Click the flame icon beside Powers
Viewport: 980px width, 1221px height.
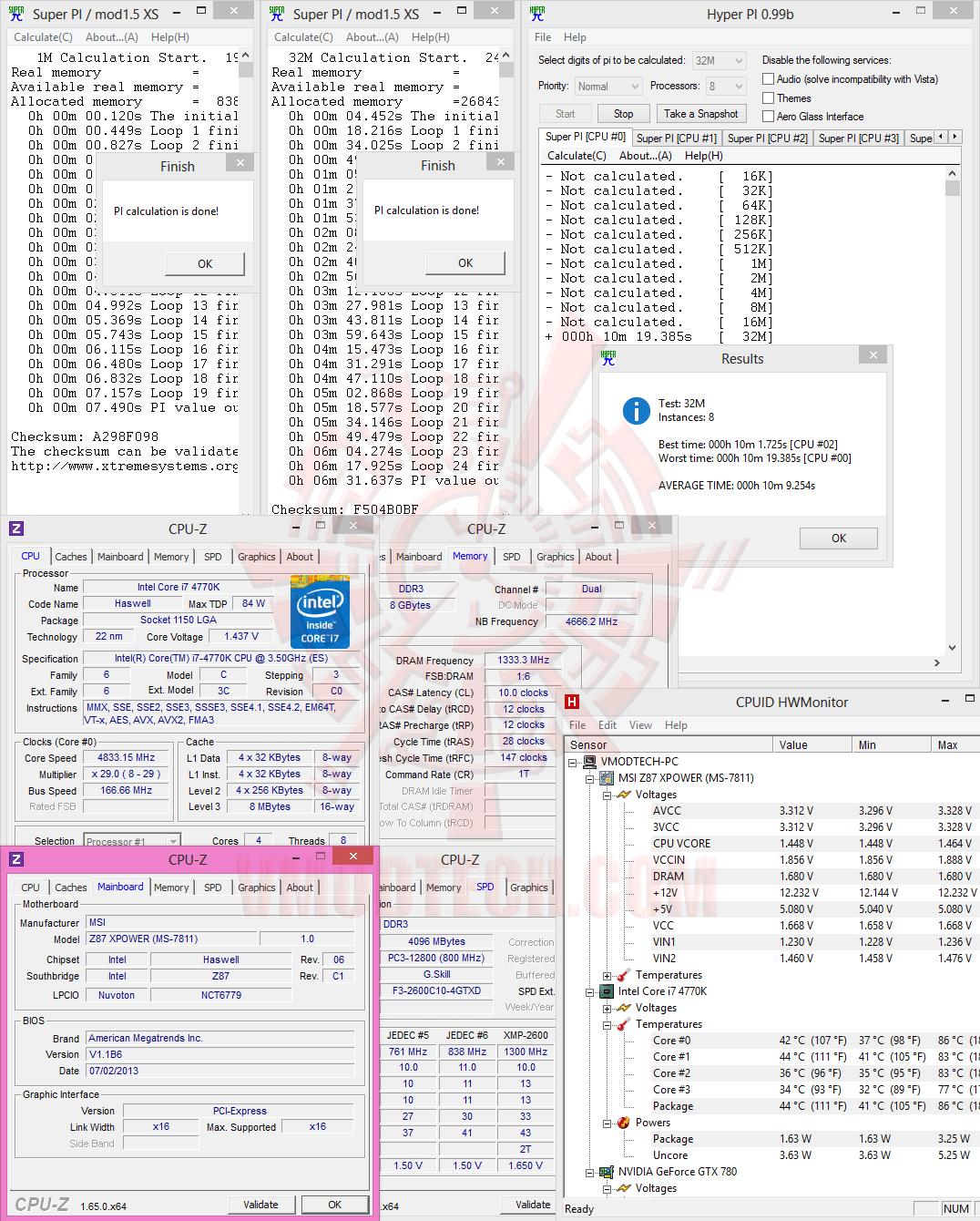(x=624, y=1123)
